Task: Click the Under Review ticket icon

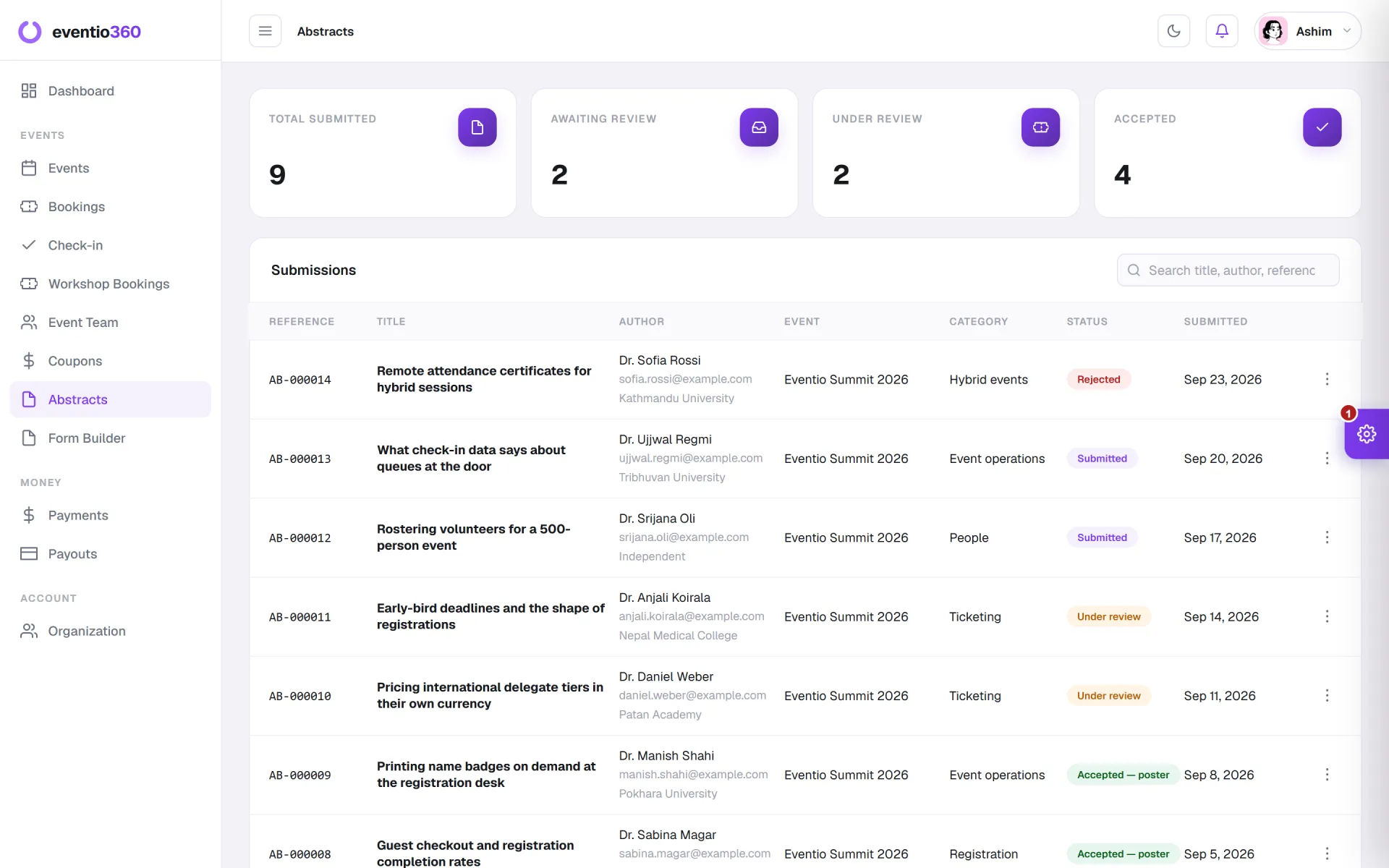Action: (1040, 127)
